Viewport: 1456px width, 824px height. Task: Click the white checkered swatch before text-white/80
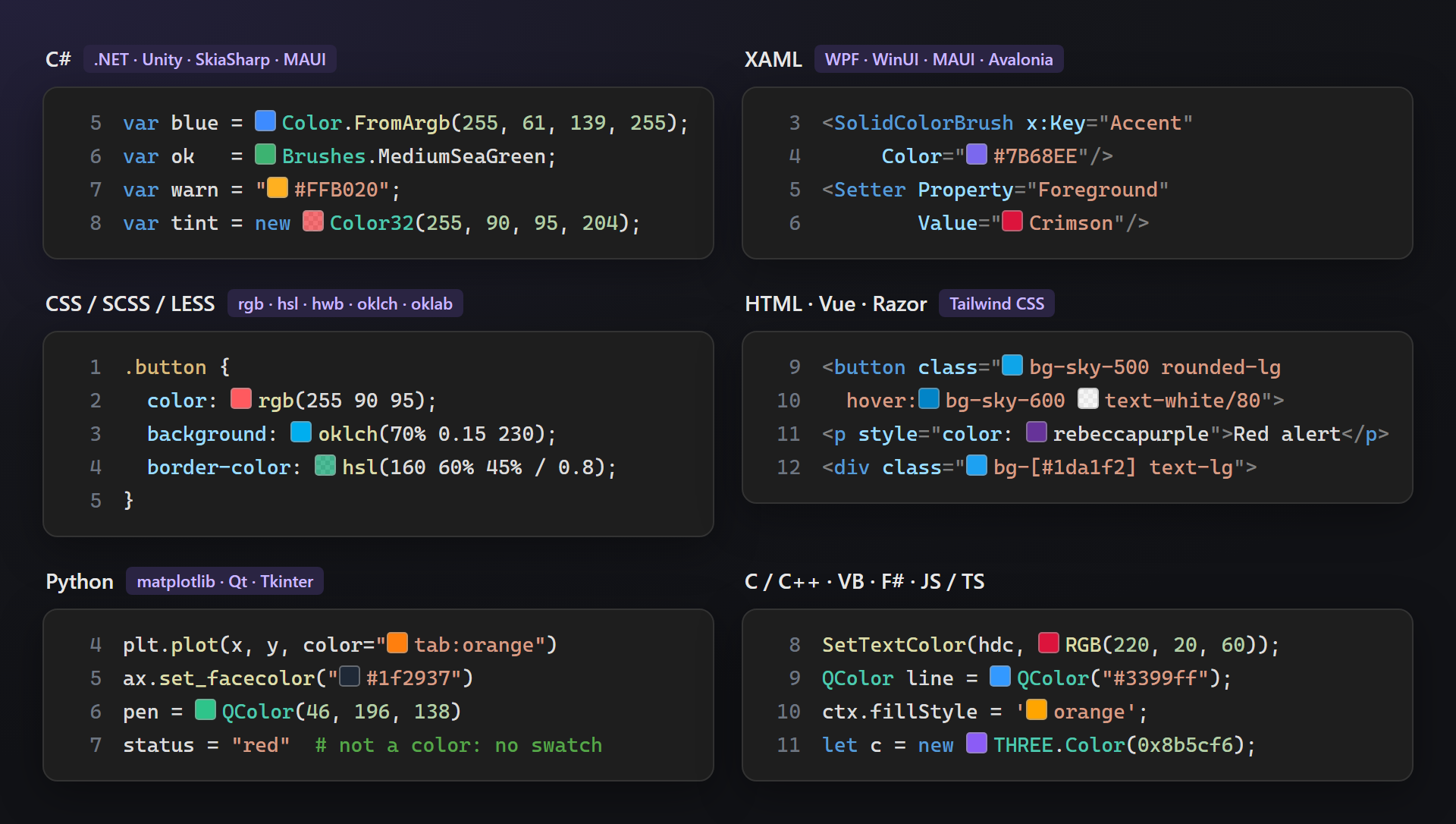[1088, 399]
